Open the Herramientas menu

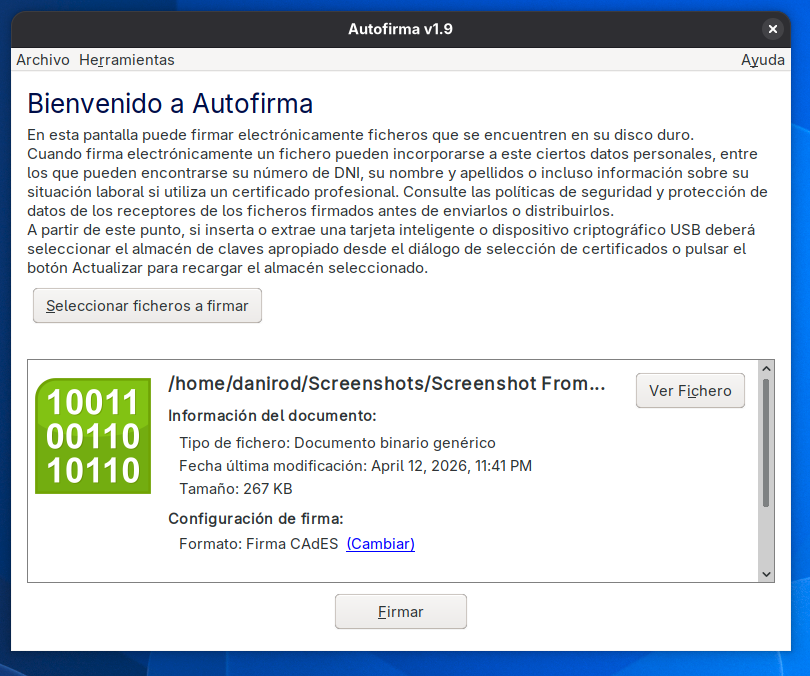(x=126, y=60)
